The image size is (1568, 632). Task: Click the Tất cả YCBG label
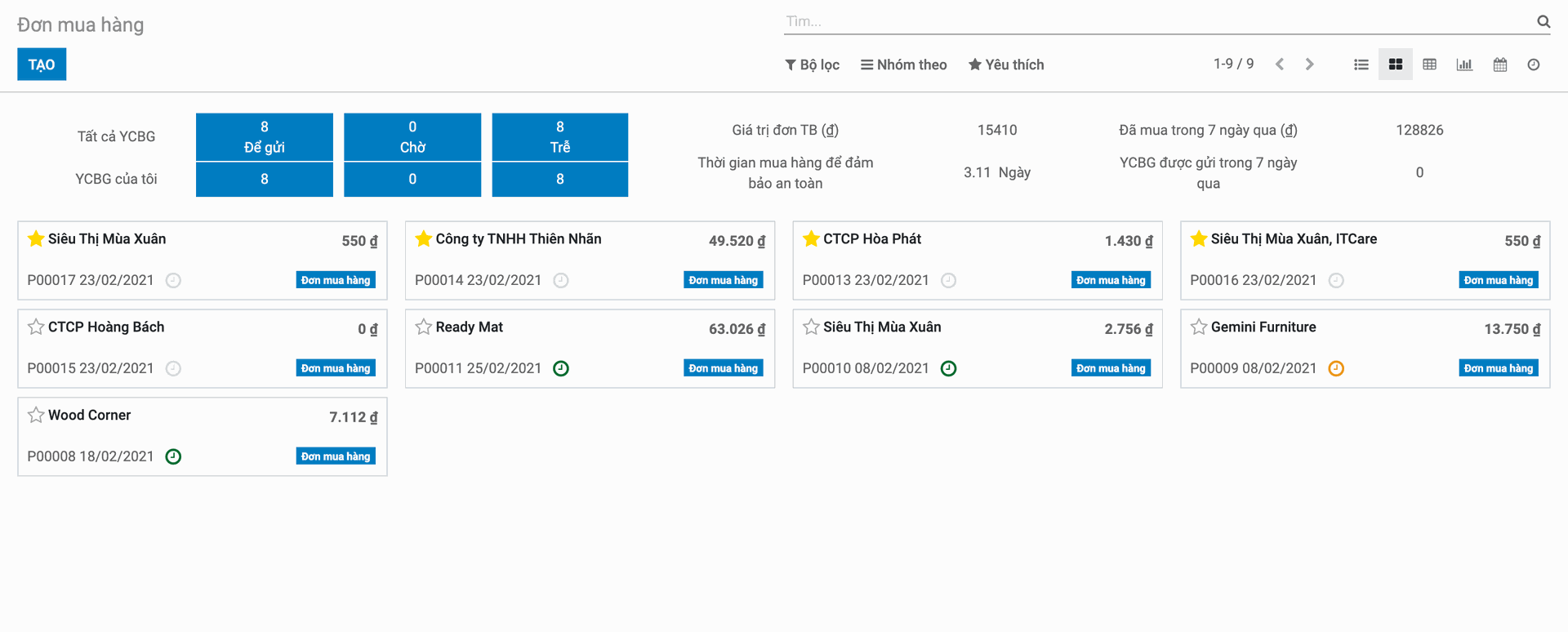click(x=116, y=136)
